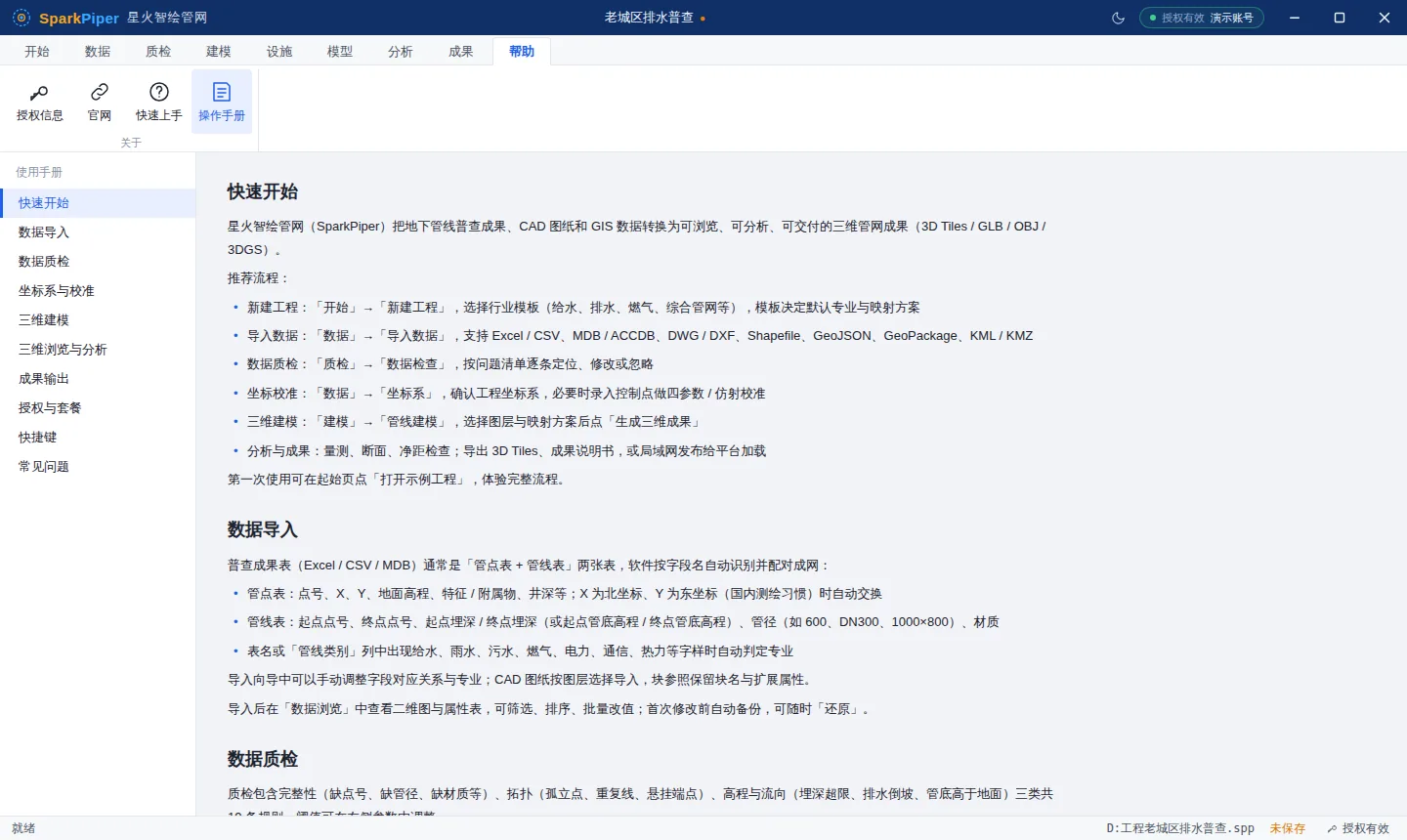This screenshot has height=840, width=1407.
Task: Click the 数据导入 content heading
Action: (x=263, y=530)
